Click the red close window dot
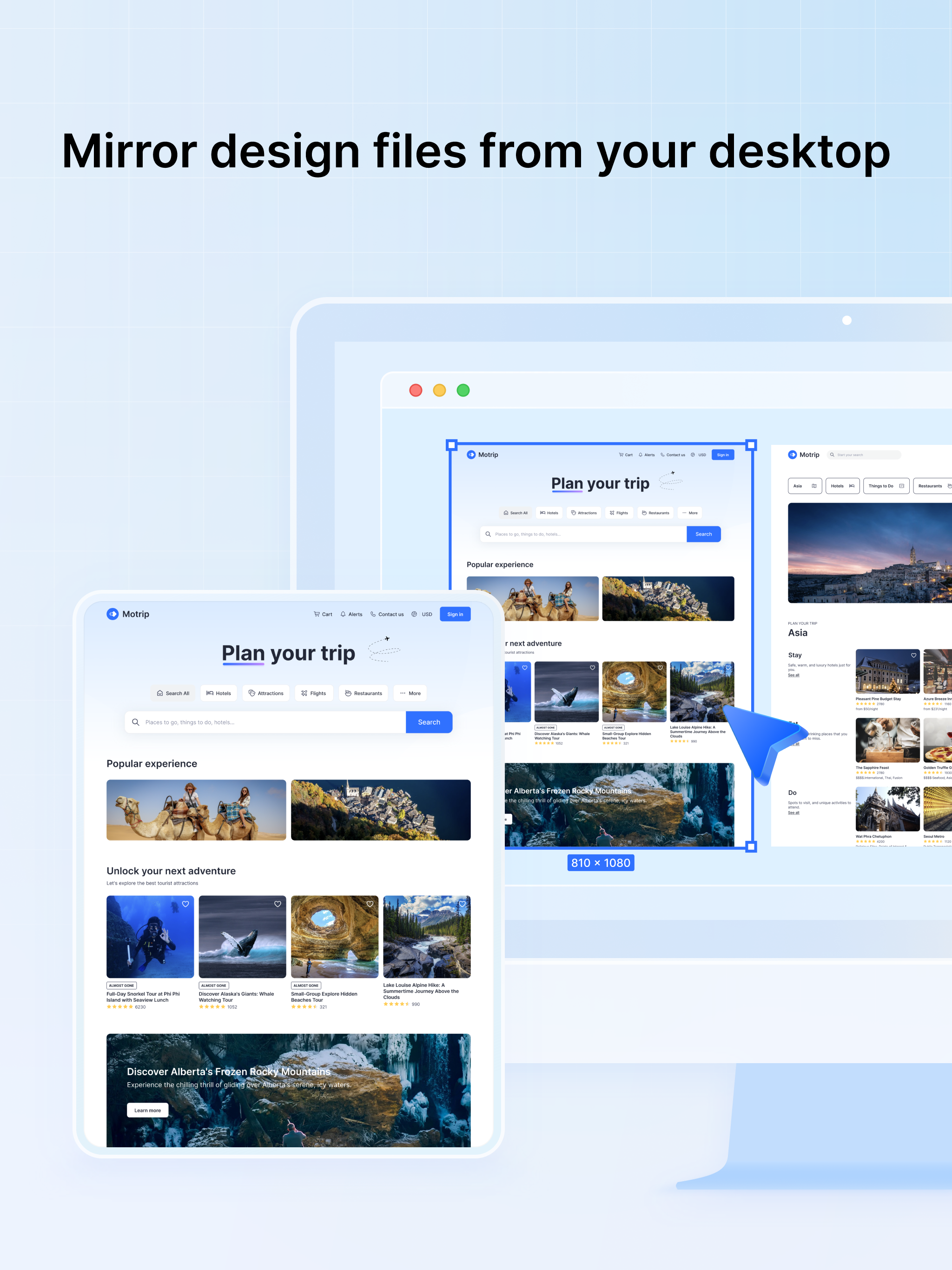952x1270 pixels. click(x=416, y=390)
